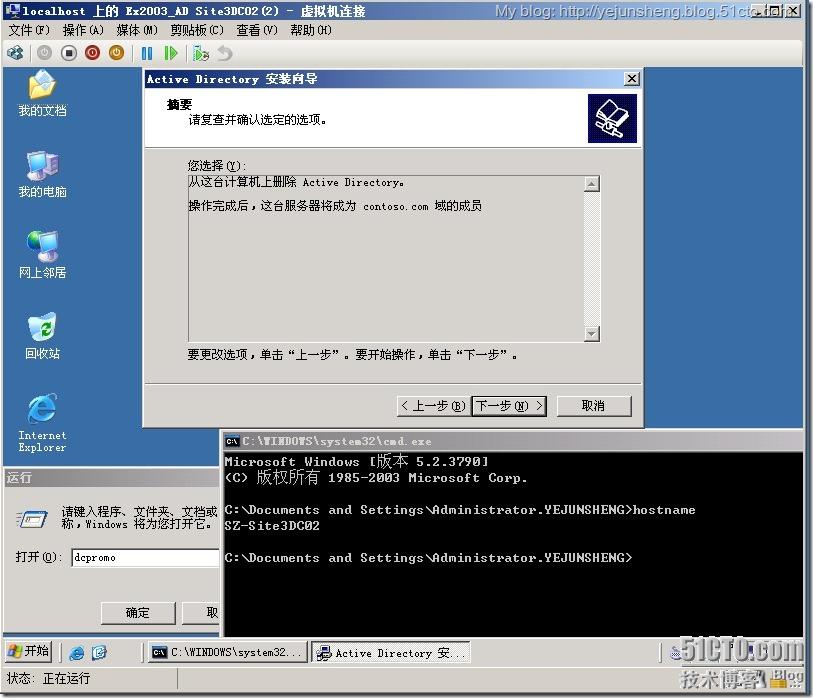Select 我的文档 desktop icon

click(x=42, y=94)
